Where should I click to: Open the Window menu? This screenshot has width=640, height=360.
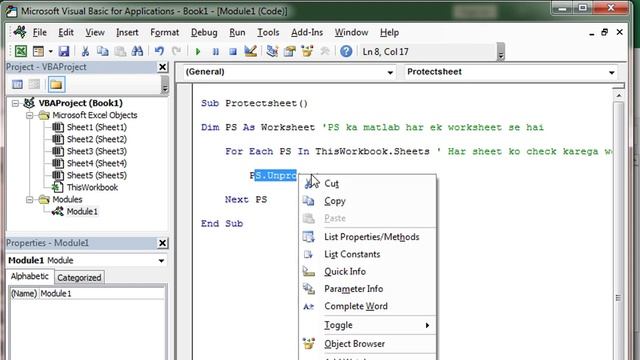click(x=351, y=32)
